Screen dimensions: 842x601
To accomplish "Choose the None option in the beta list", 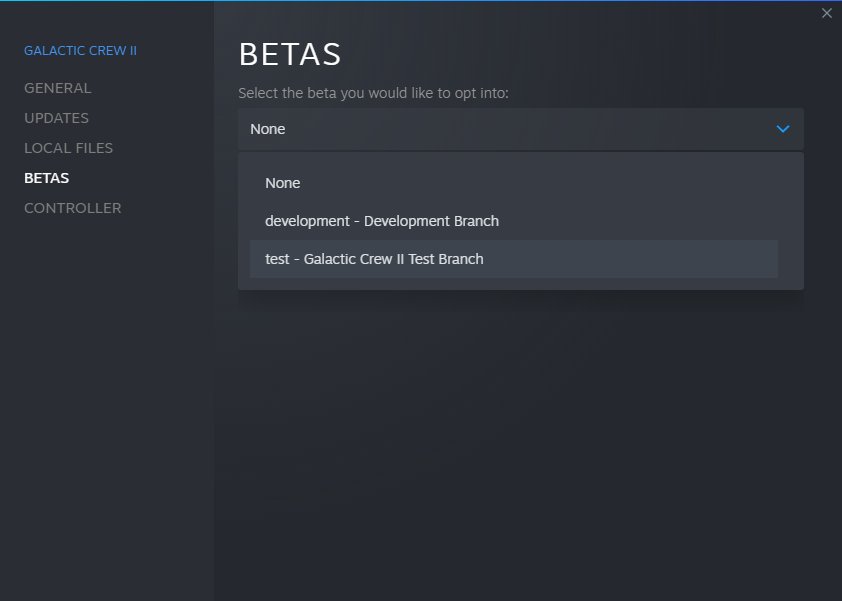I will [x=283, y=183].
